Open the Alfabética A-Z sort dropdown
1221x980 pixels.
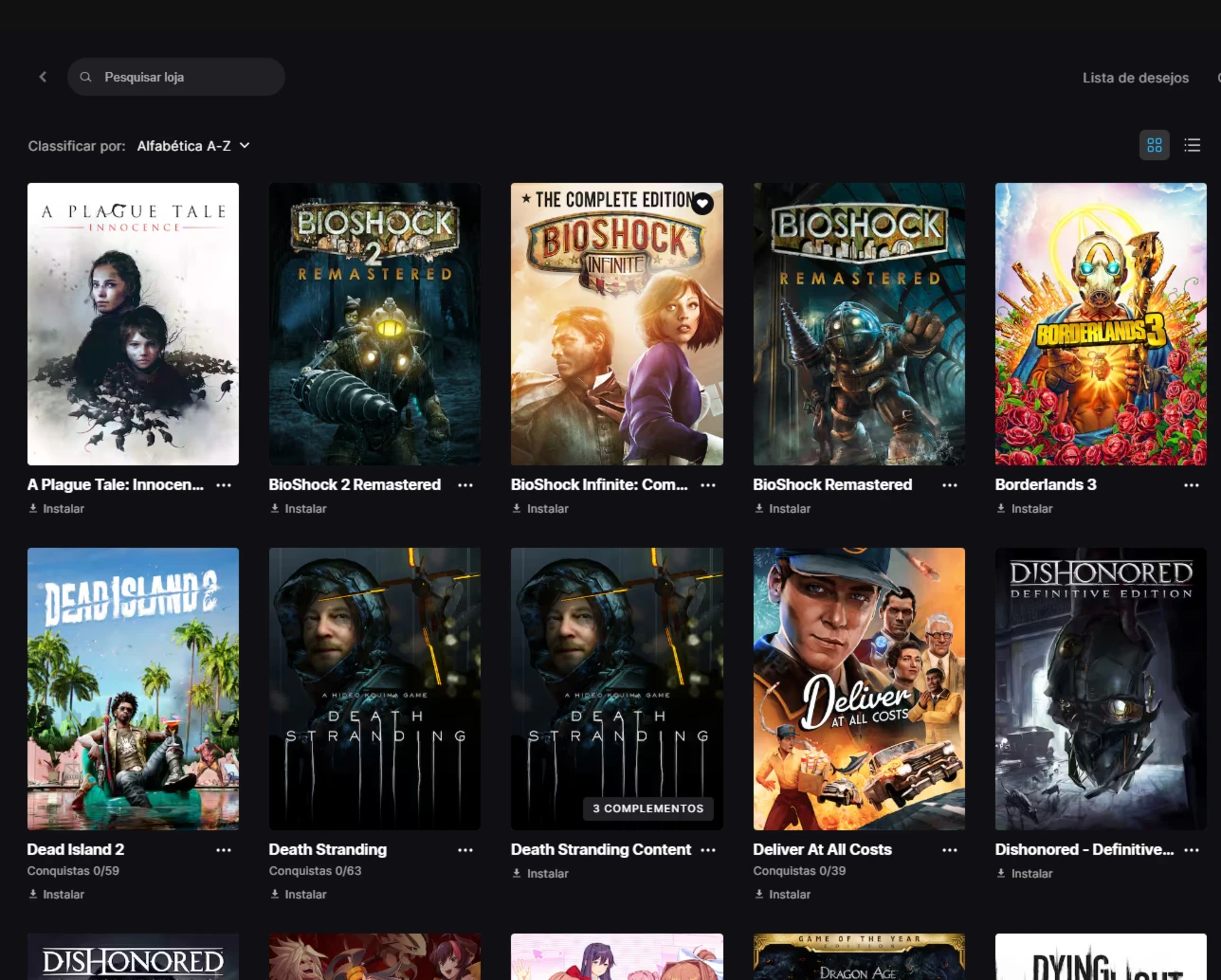pyautogui.click(x=193, y=146)
